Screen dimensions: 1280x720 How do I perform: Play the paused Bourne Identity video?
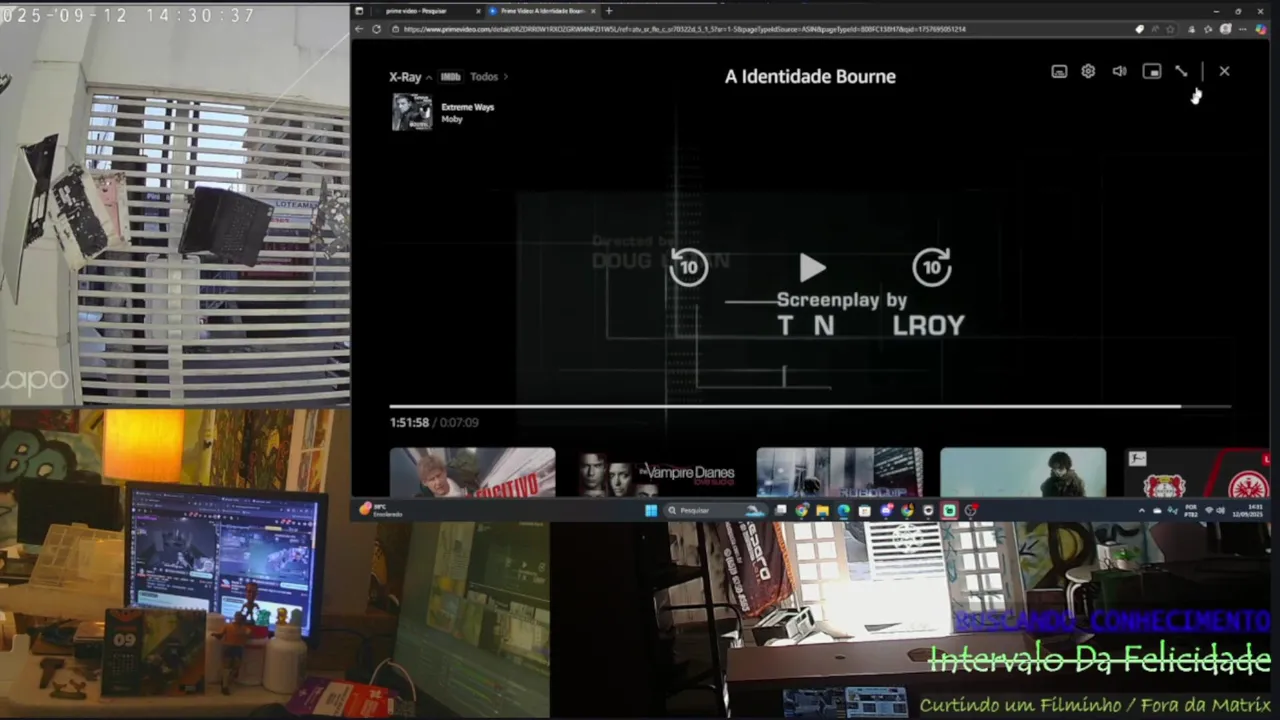click(x=812, y=268)
